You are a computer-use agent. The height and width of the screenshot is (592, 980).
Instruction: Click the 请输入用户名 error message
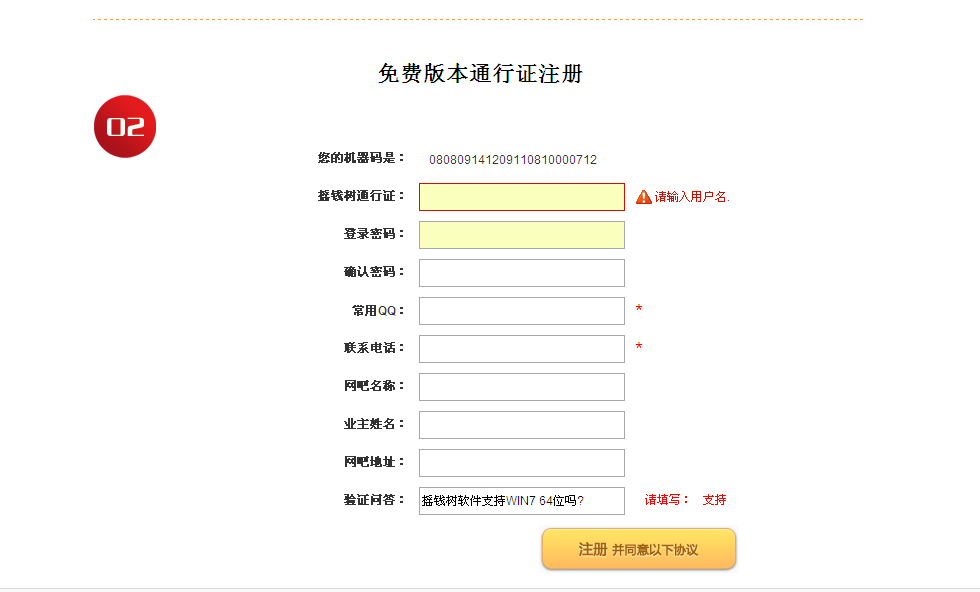click(x=692, y=197)
